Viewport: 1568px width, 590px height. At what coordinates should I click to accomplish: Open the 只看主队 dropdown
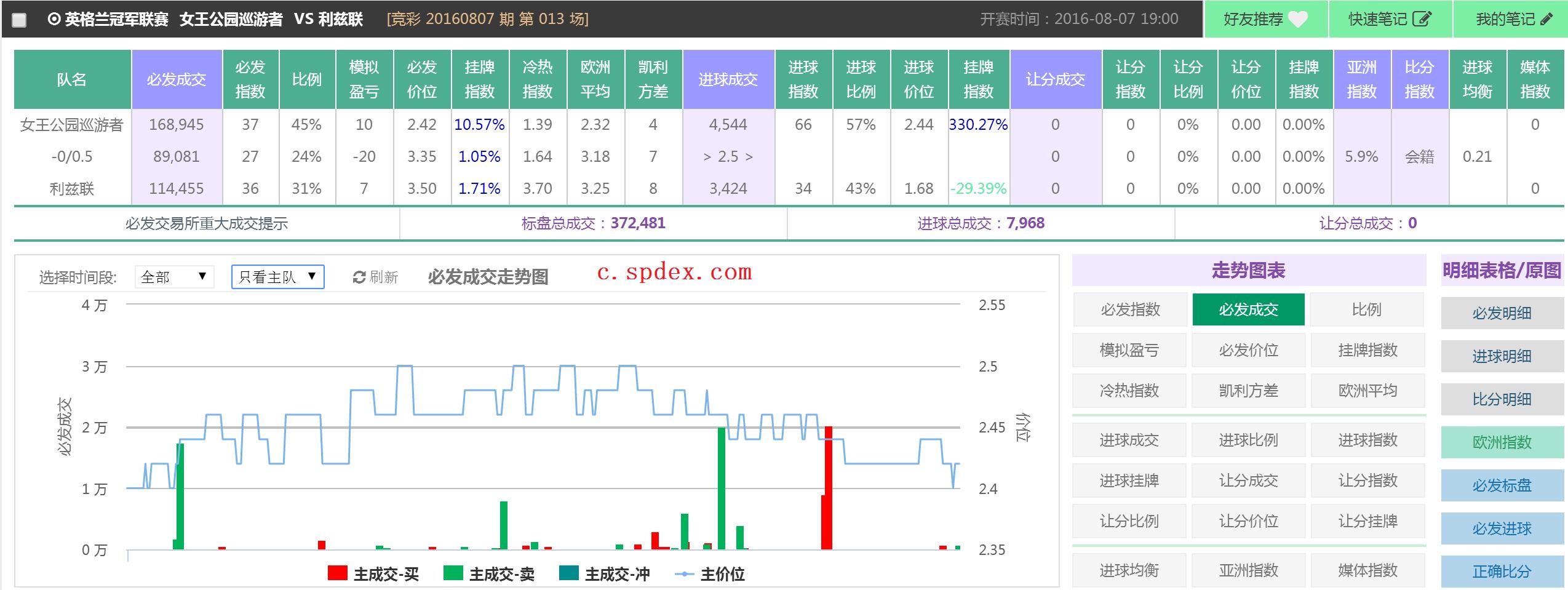[x=277, y=277]
